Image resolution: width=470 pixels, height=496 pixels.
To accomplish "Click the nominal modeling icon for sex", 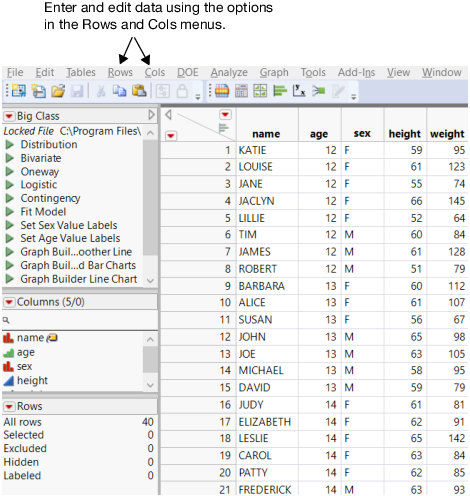I will 8,366.
